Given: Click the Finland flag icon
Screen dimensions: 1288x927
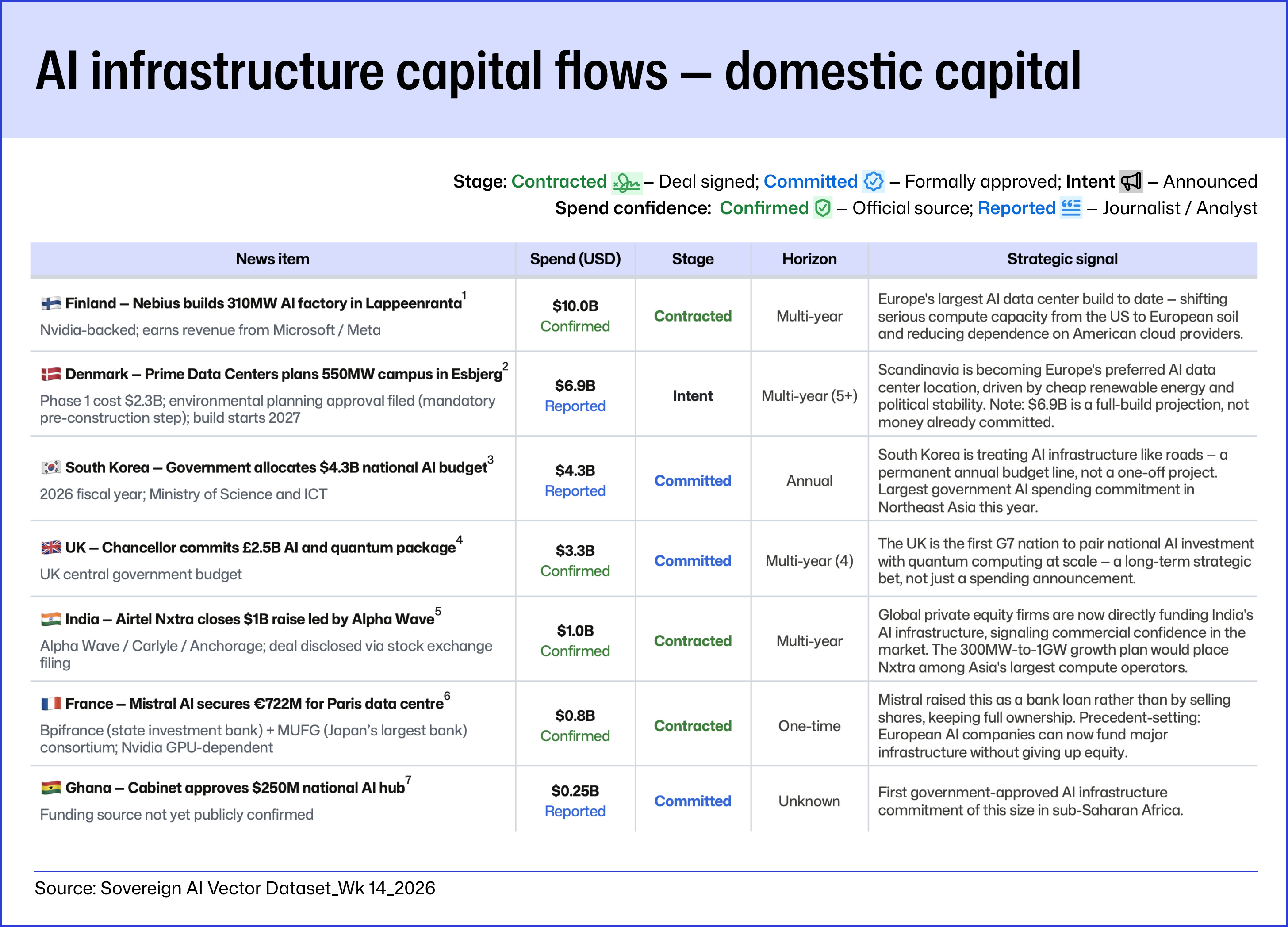Looking at the screenshot, I should click(x=51, y=303).
